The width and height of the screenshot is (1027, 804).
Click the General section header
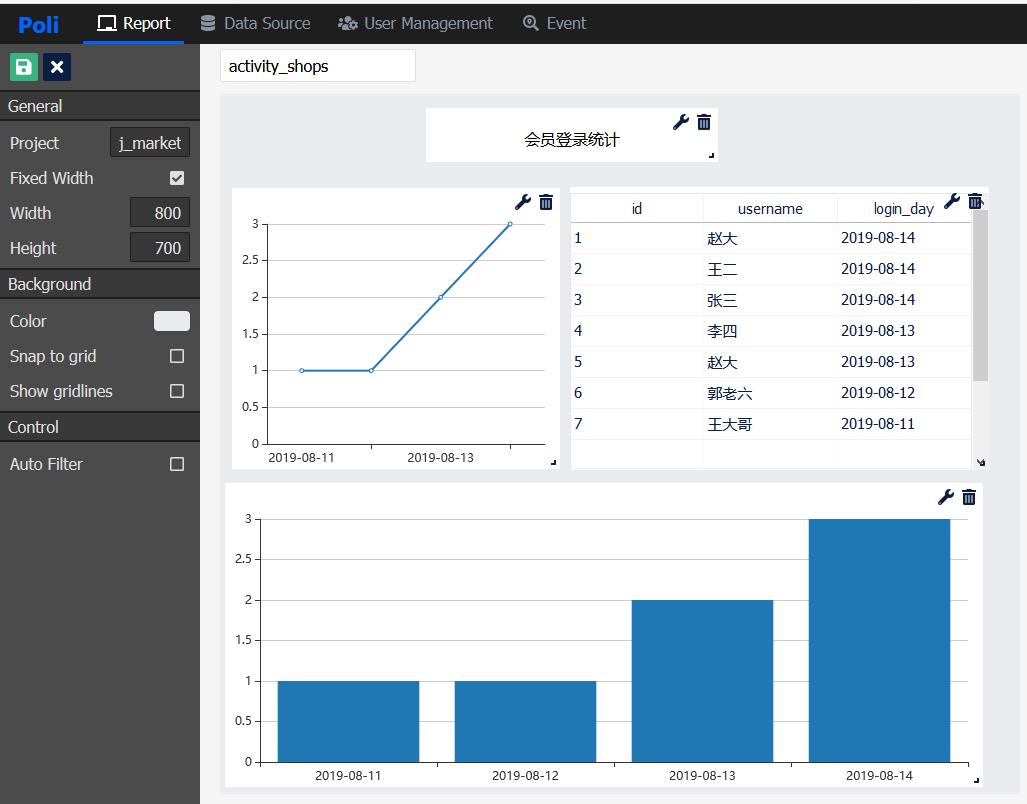pyautogui.click(x=100, y=106)
